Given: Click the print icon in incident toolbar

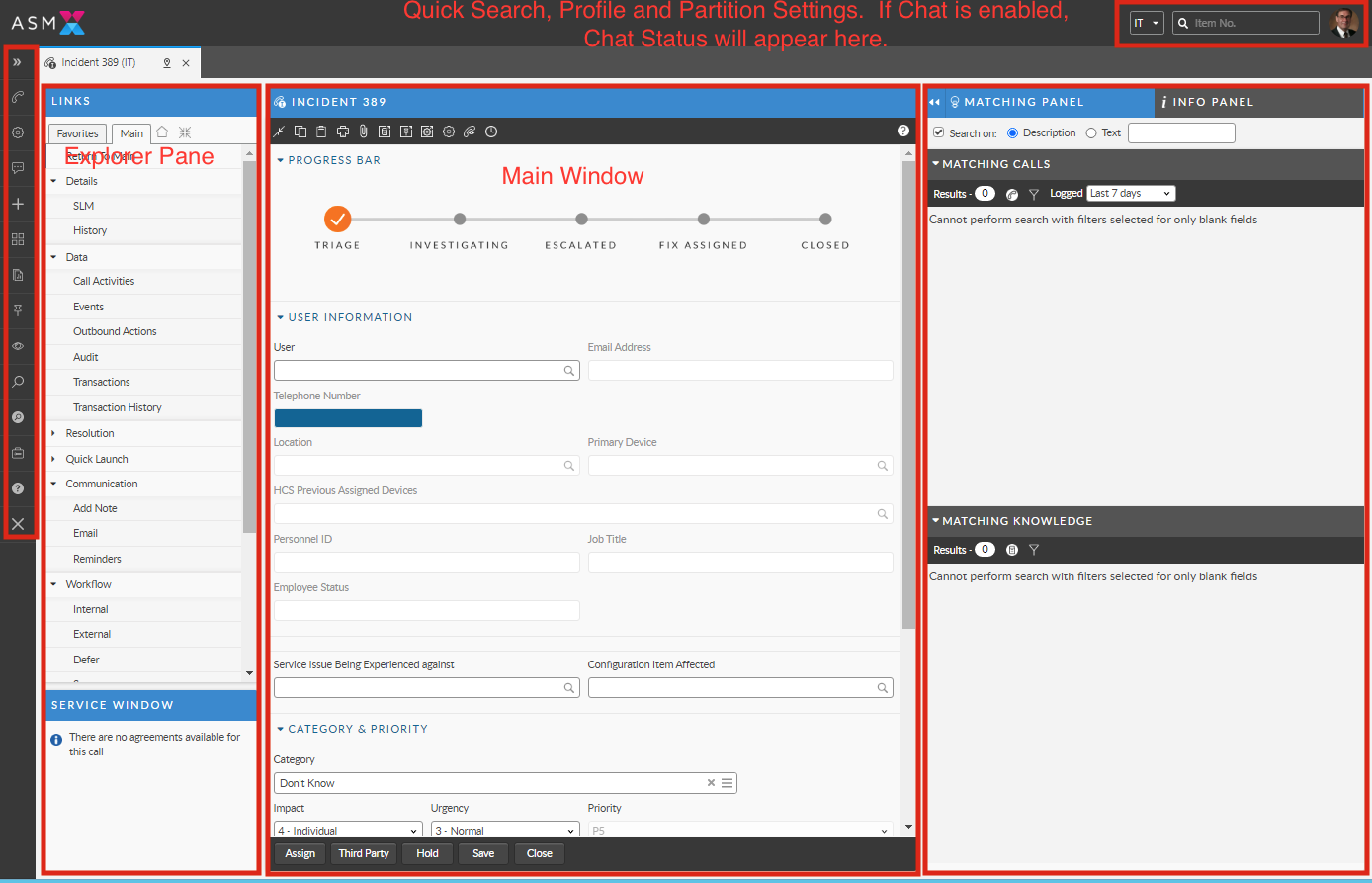Looking at the screenshot, I should tap(342, 132).
